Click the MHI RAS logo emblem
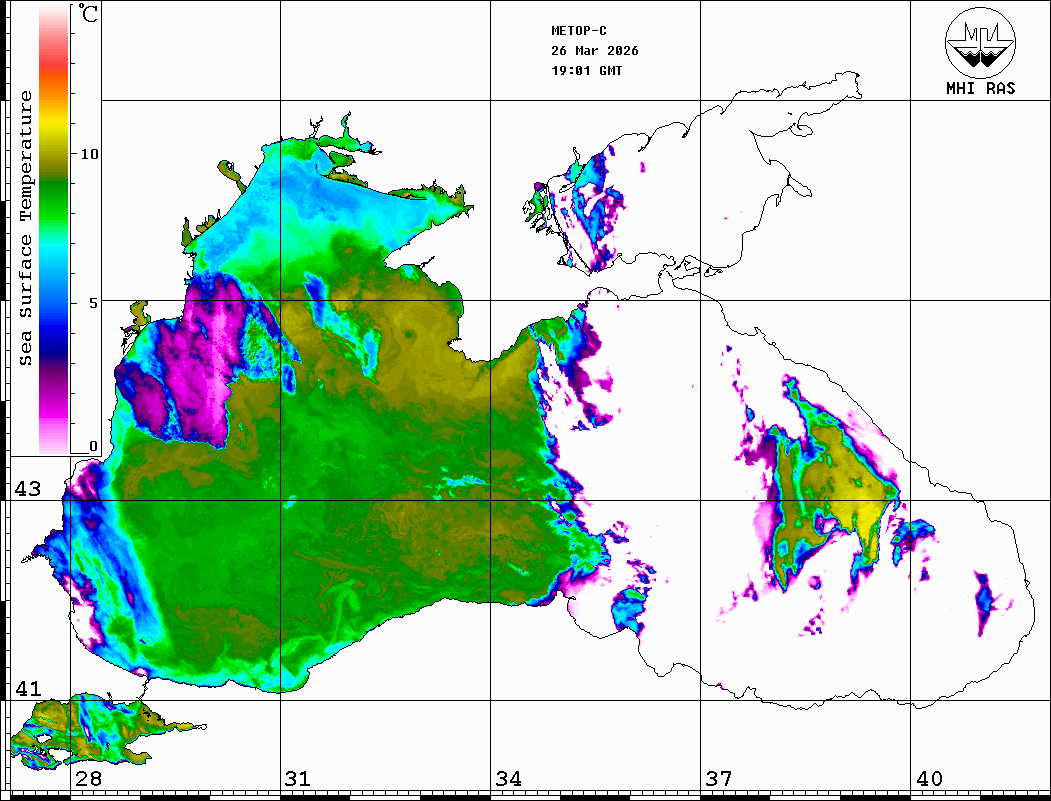 pyautogui.click(x=980, y=41)
